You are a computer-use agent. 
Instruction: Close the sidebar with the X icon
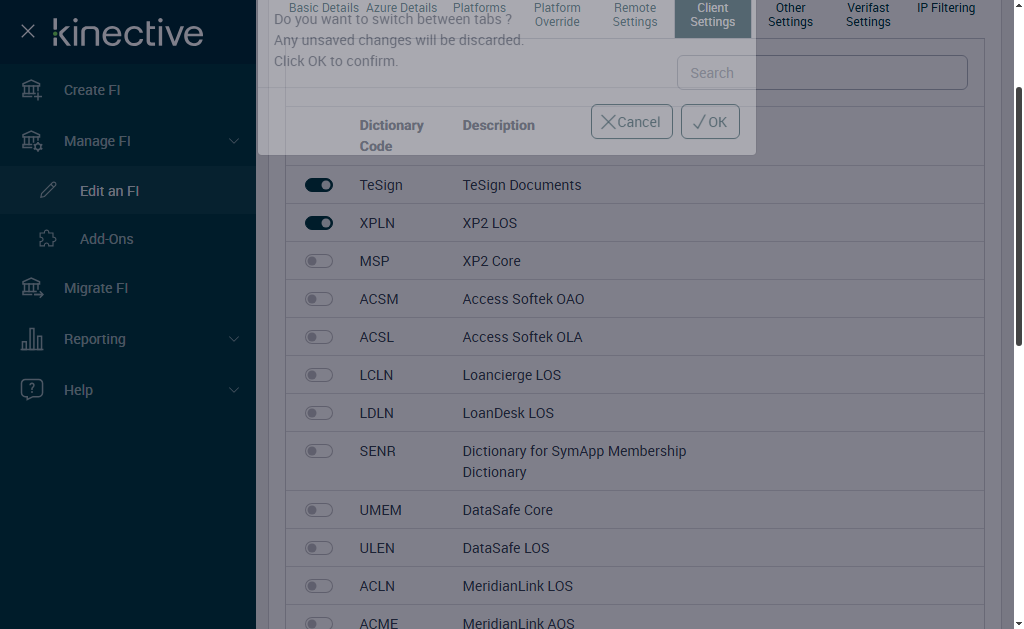click(x=27, y=31)
